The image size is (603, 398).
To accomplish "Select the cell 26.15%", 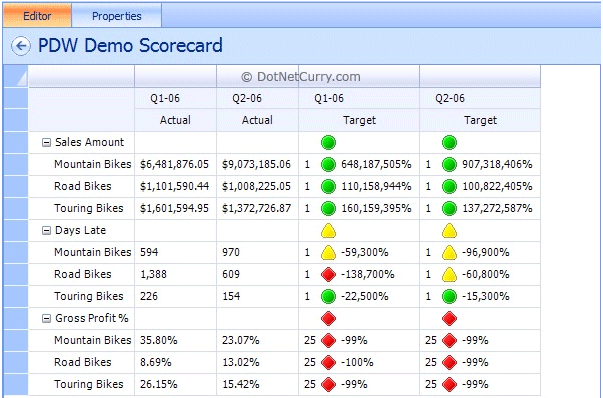I will (x=175, y=384).
